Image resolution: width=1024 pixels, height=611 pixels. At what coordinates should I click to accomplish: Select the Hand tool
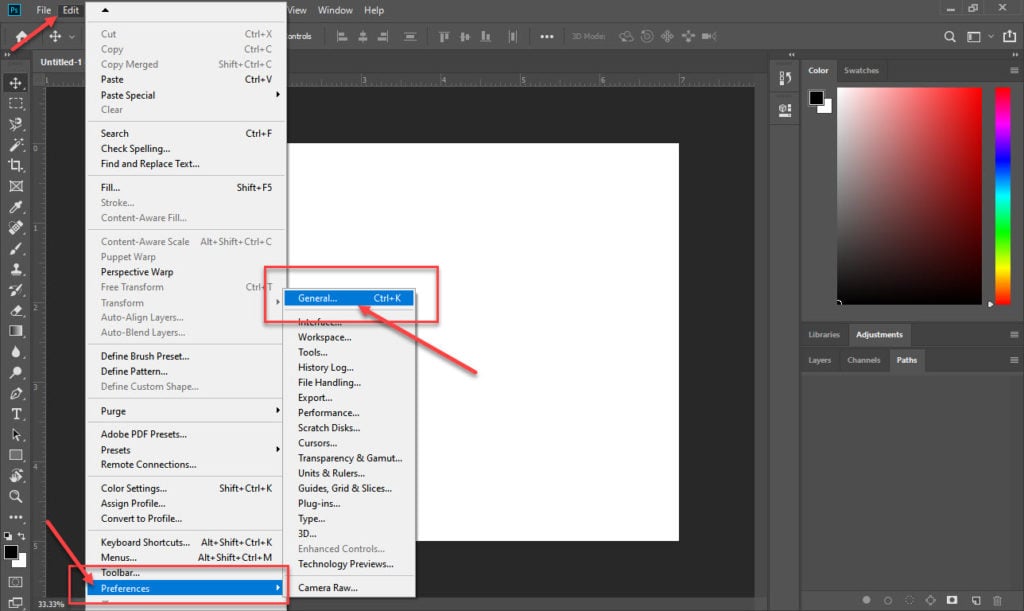pos(16,476)
